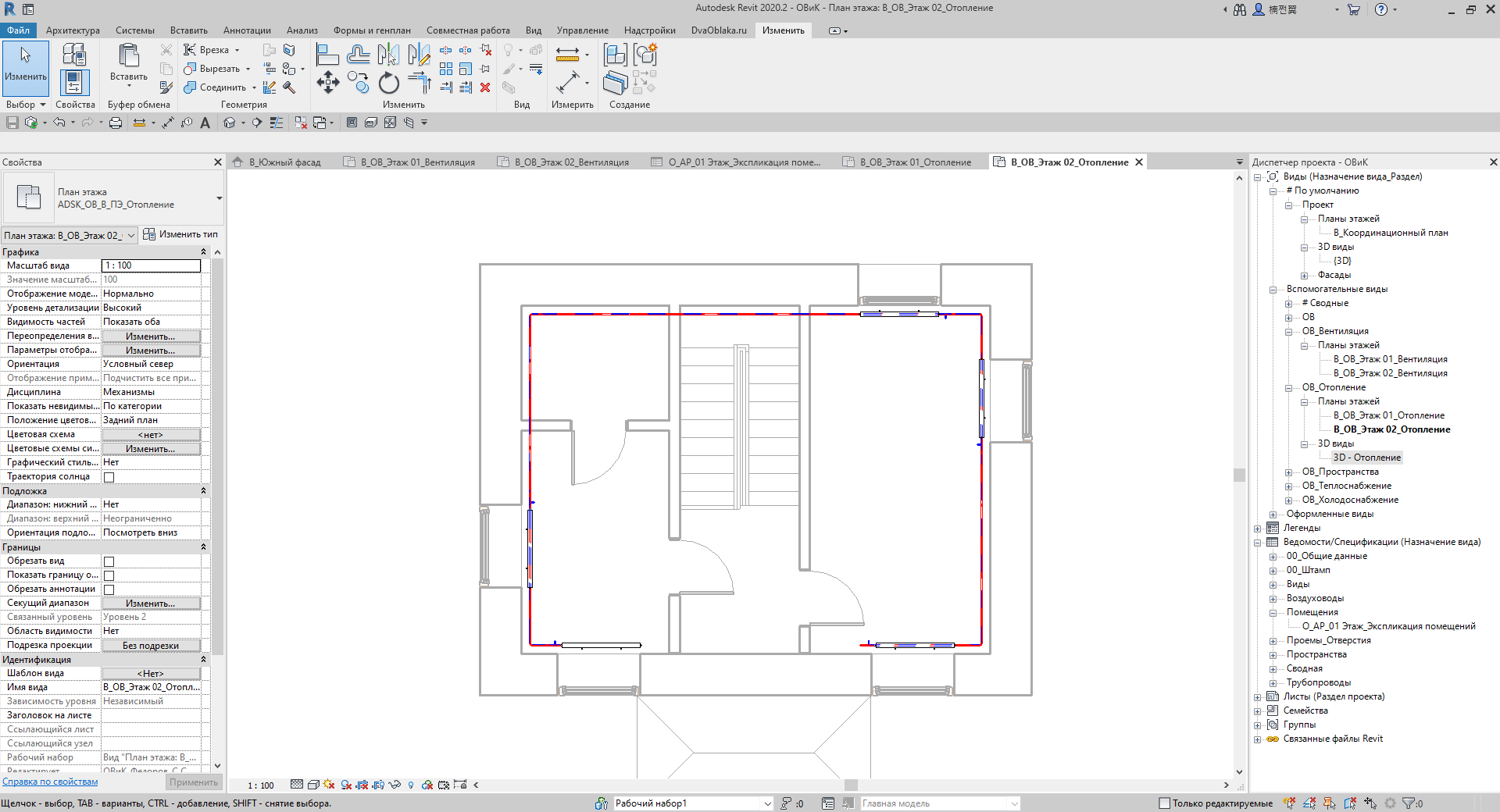Close the В_ОВ_Этаж 02_Отопление view tab
Screen dimensions: 1500x812
(x=1139, y=162)
